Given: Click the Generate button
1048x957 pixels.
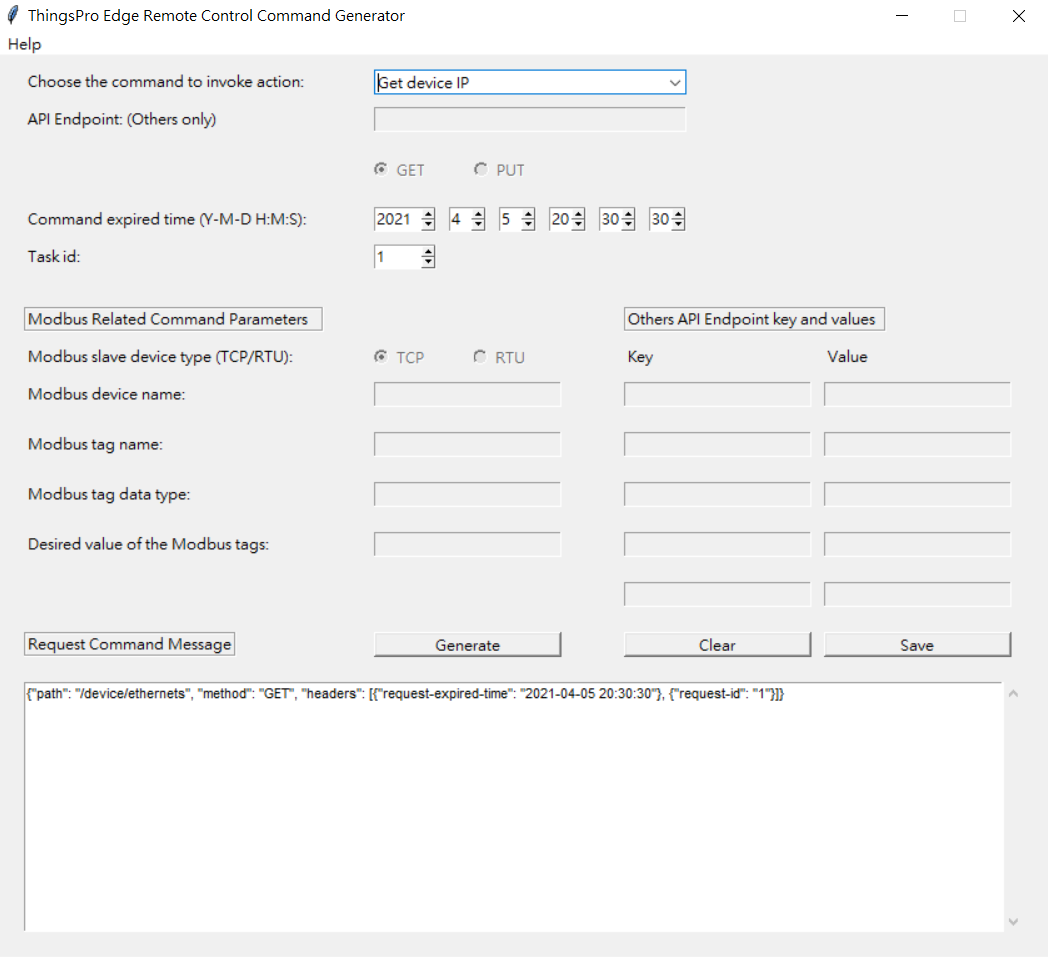Looking at the screenshot, I should click(x=467, y=645).
